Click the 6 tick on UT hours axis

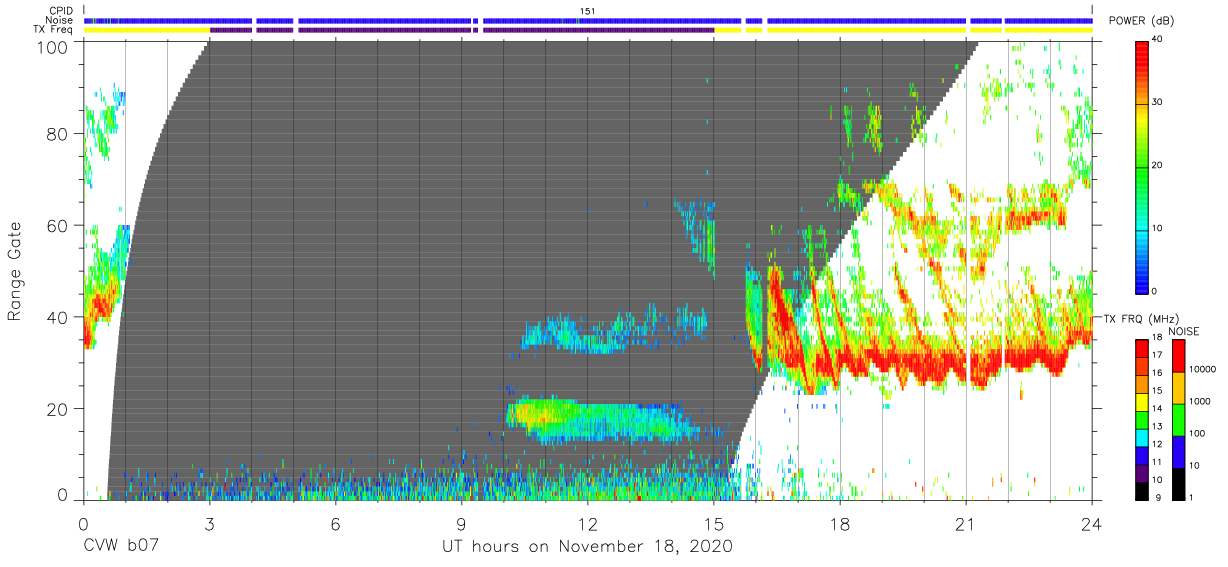(335, 523)
